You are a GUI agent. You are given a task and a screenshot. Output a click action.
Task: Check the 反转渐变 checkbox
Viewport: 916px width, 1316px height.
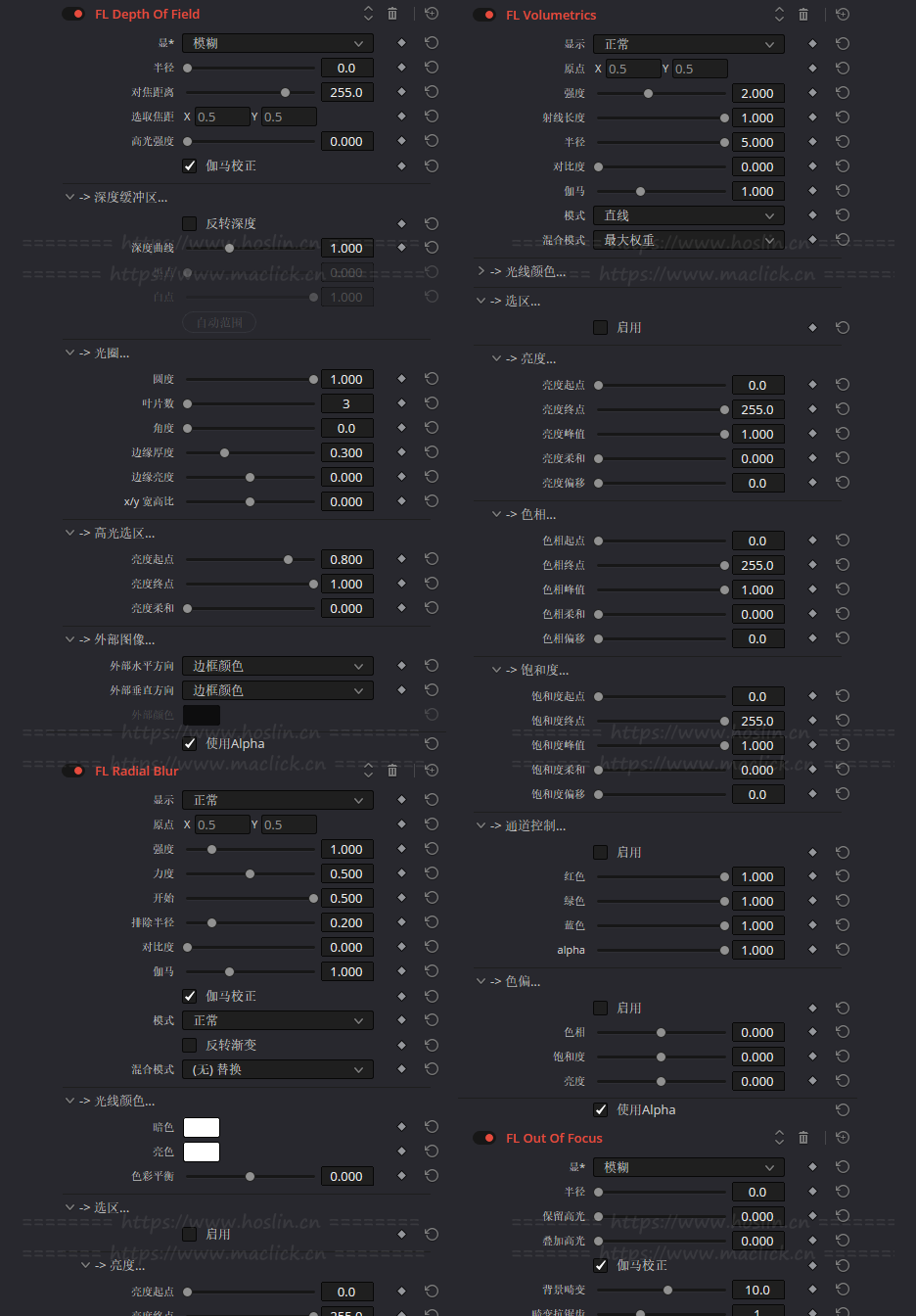190,1045
